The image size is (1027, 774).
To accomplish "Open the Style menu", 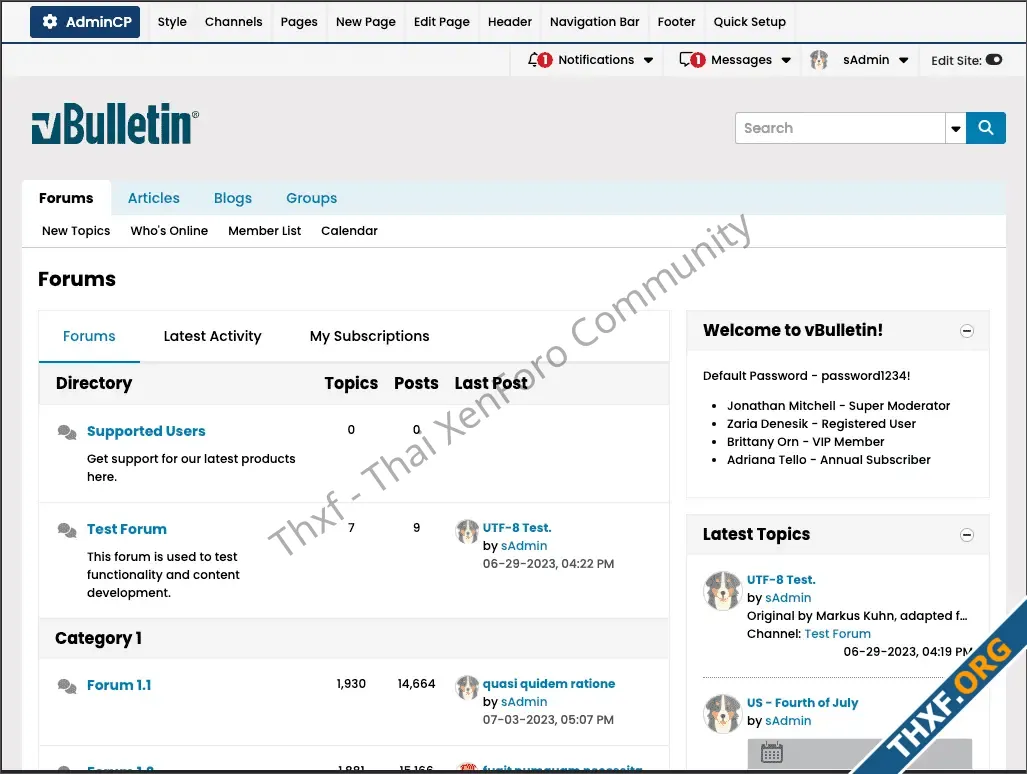I will point(172,22).
